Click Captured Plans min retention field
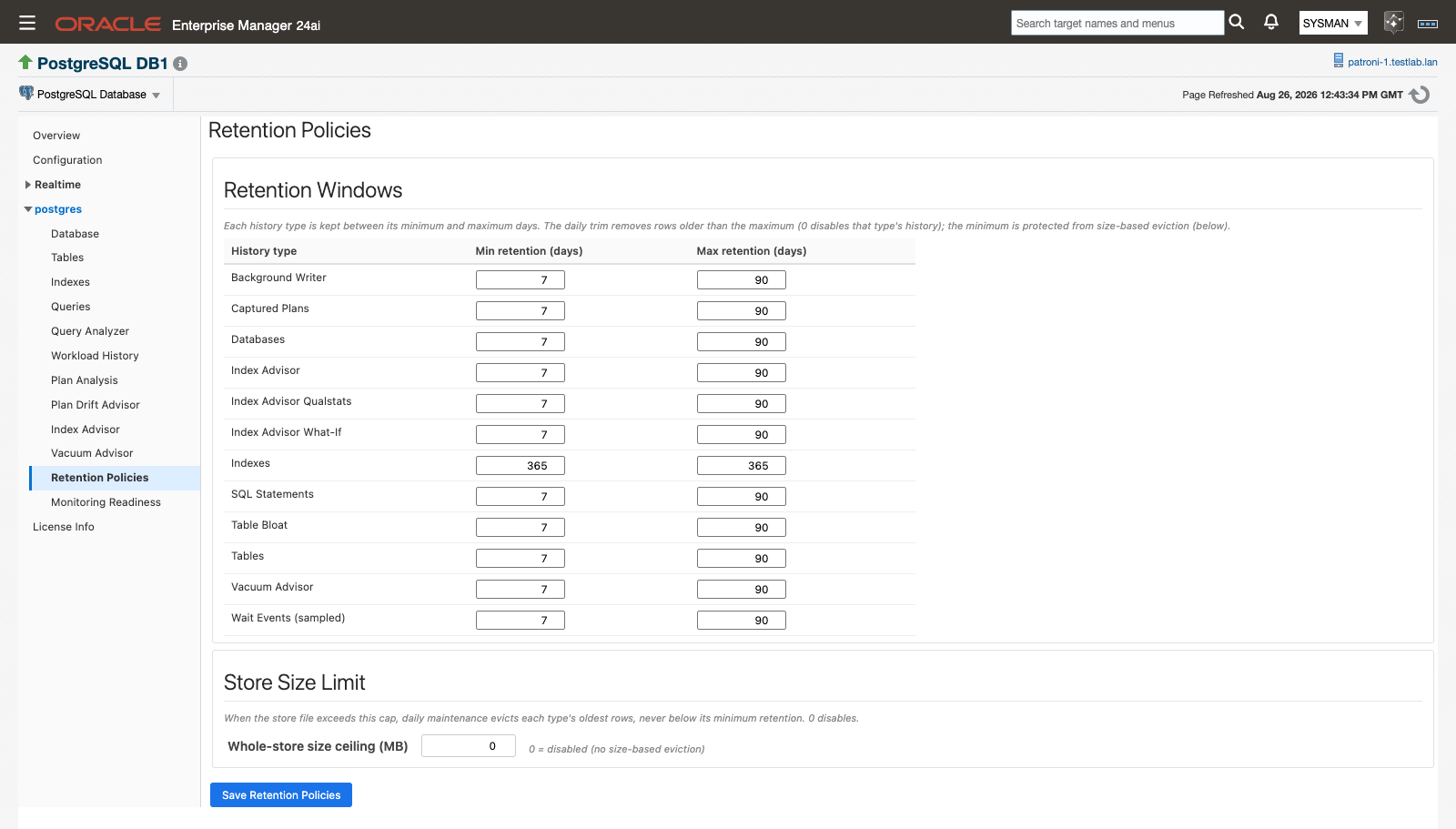The height and width of the screenshot is (829, 1456). click(521, 311)
